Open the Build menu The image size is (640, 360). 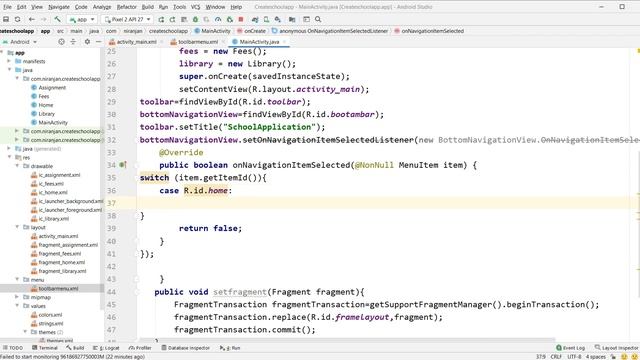pos(148,7)
